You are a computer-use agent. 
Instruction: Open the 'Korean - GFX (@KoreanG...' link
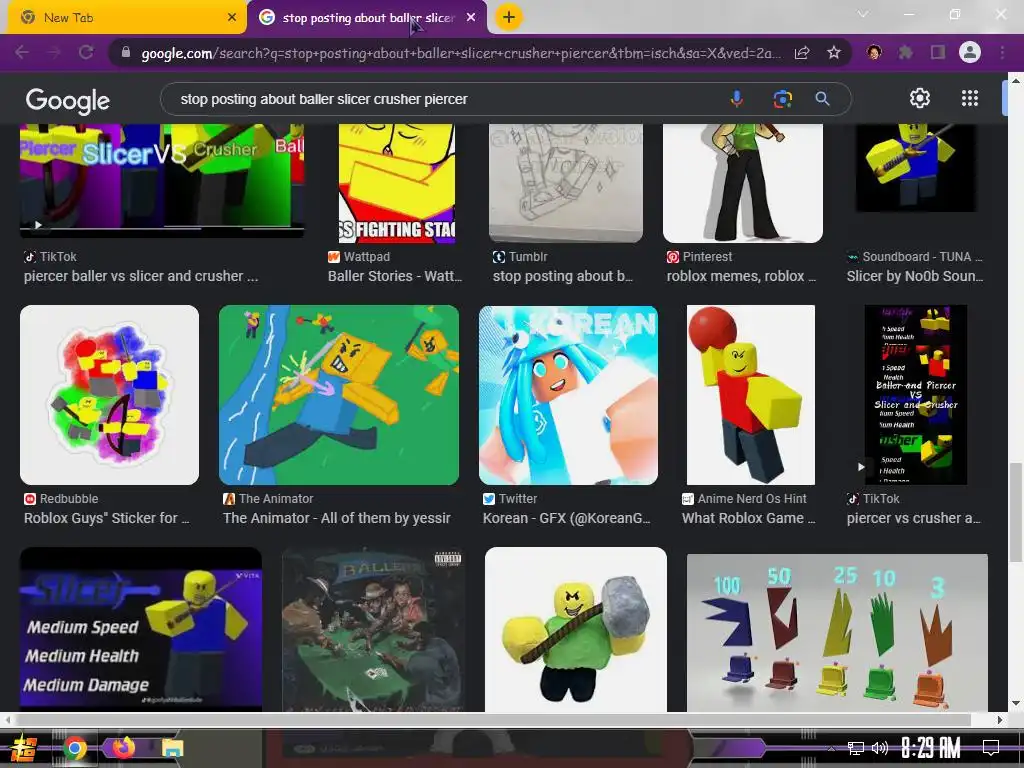(x=566, y=518)
